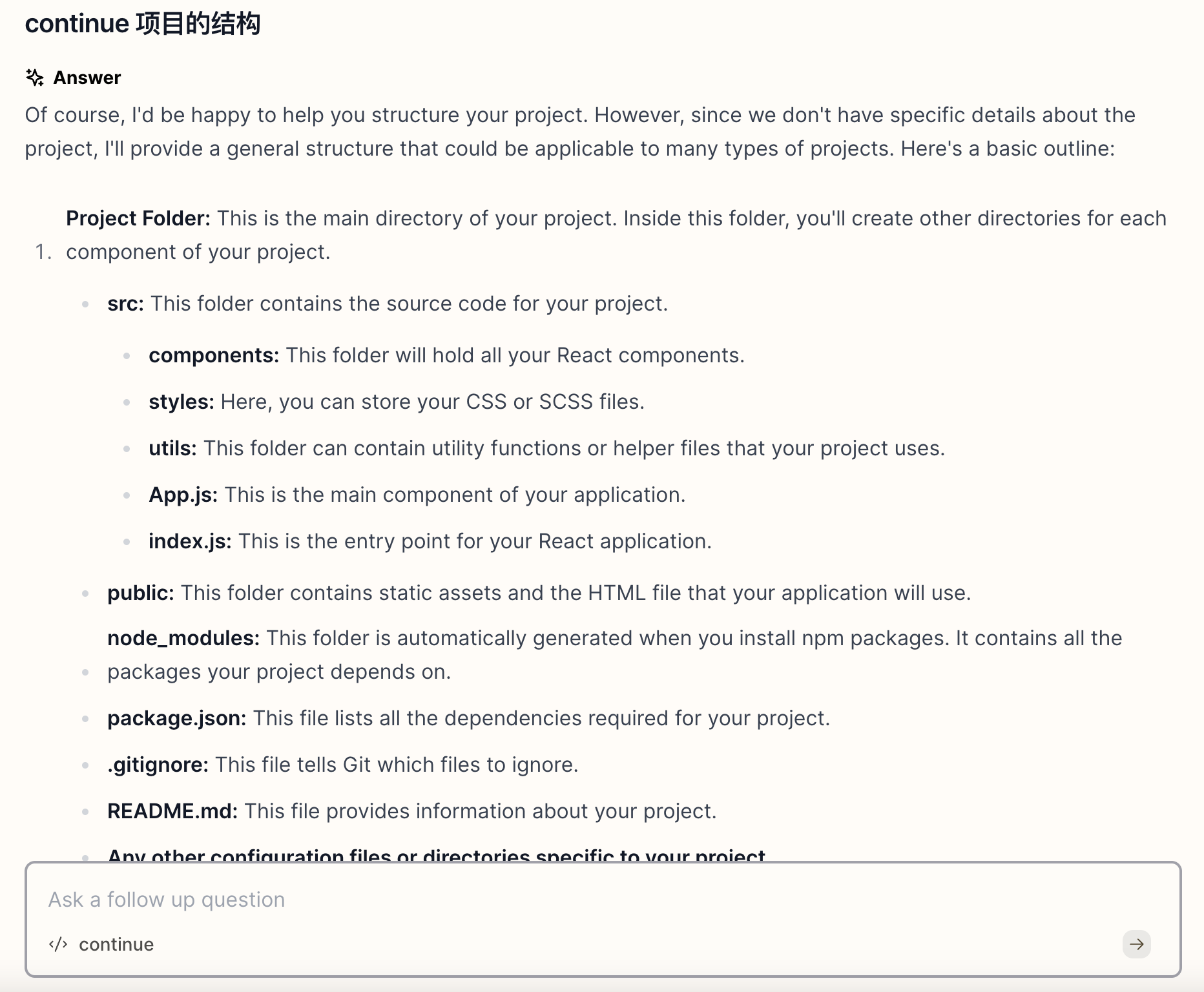This screenshot has height=992, width=1204.
Task: Click the bold 'Project Folder:' label
Action: [x=138, y=218]
